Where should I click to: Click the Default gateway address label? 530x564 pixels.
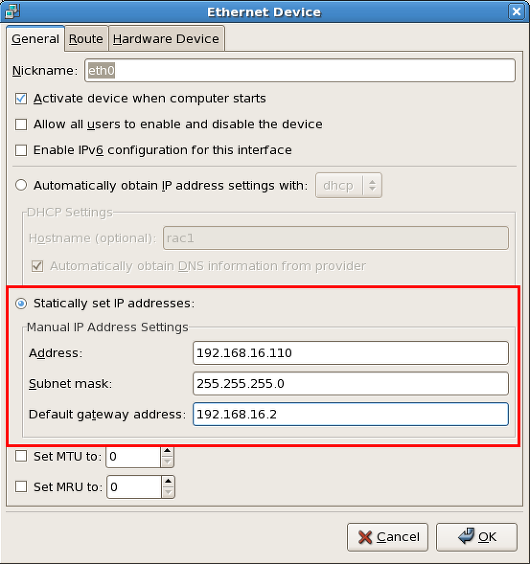(x=107, y=415)
